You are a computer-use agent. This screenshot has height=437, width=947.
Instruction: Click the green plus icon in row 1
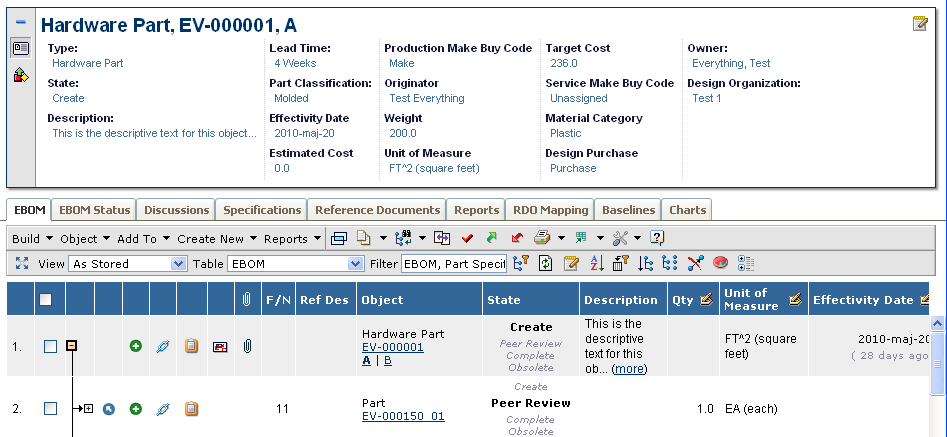click(x=136, y=346)
